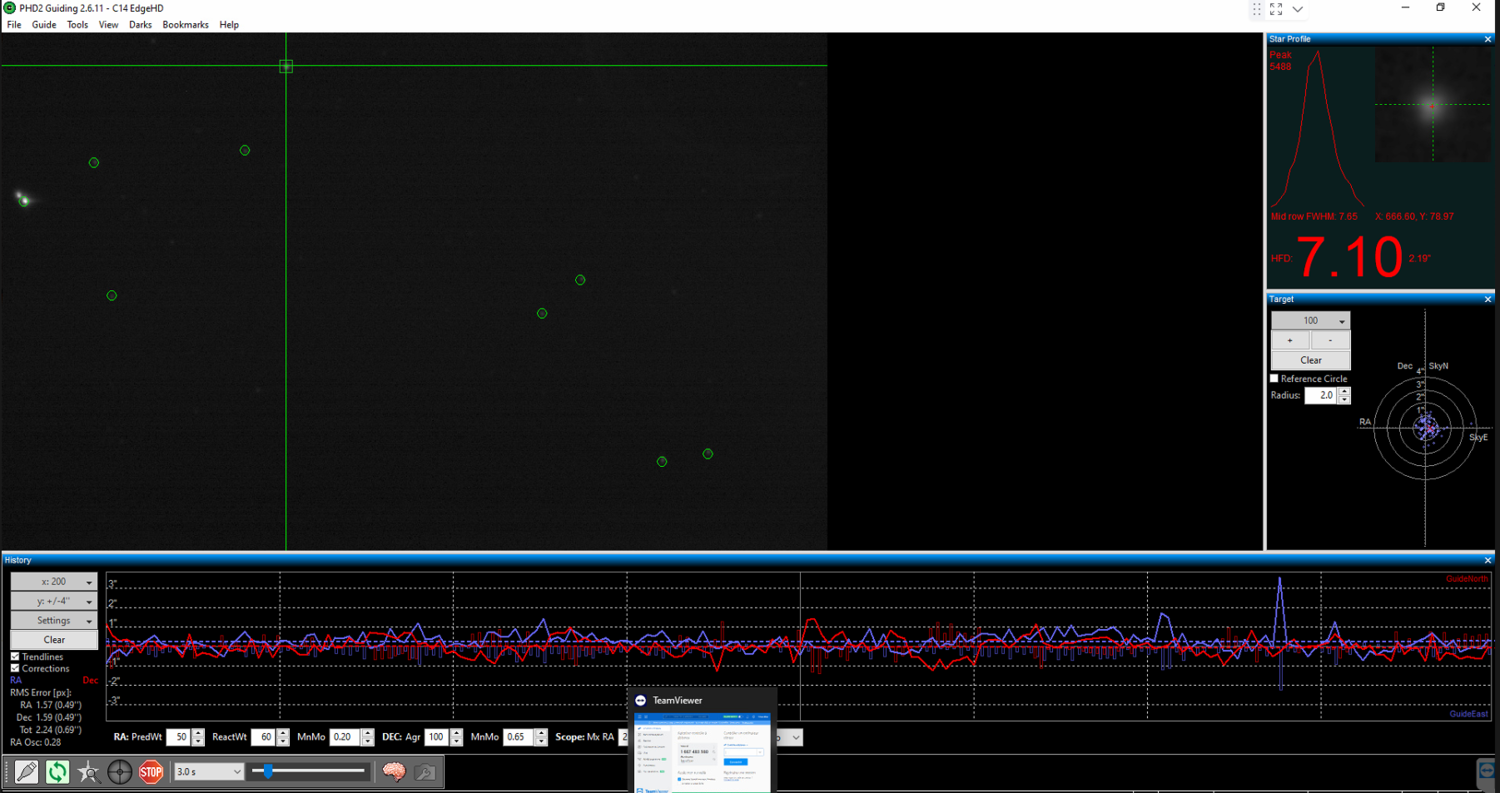Open advanced settings brain icon
This screenshot has height=793, width=1500.
393,772
